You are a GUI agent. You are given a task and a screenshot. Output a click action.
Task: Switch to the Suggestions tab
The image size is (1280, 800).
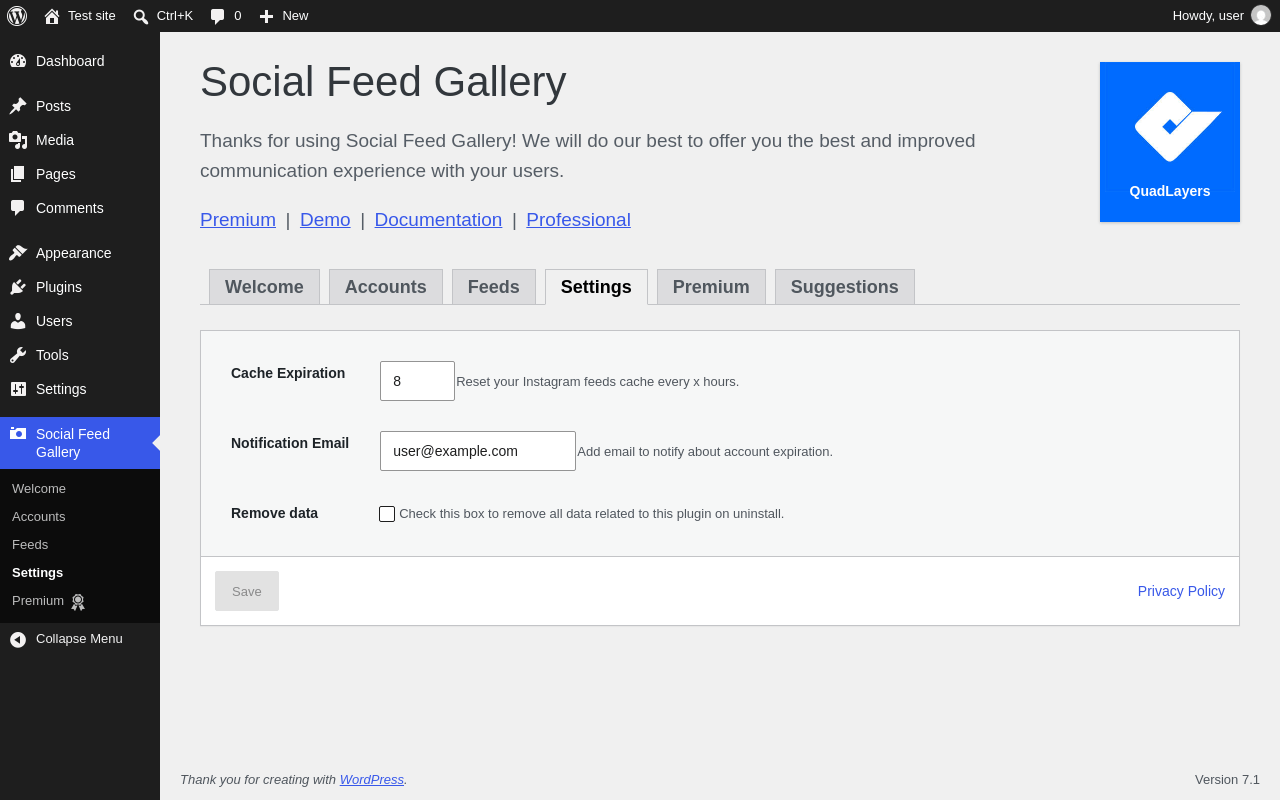pos(845,287)
